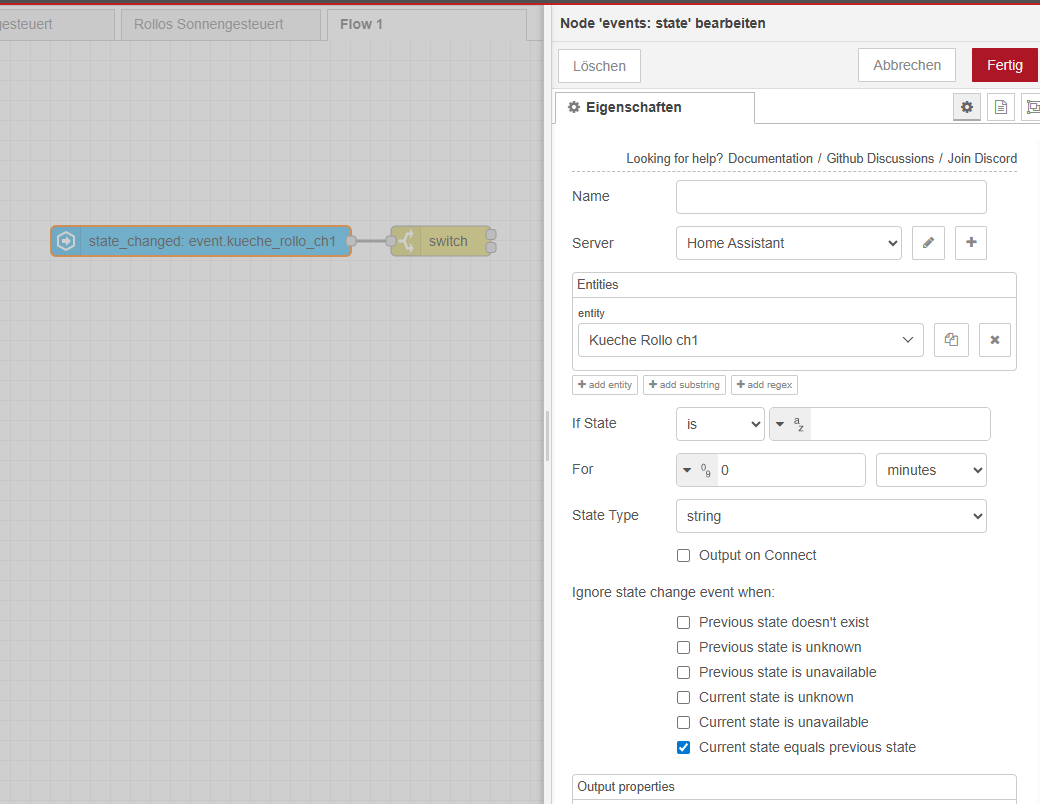Remove the Kueche Rollo ch1 entity with X
The width and height of the screenshot is (1040, 804).
[x=994, y=340]
